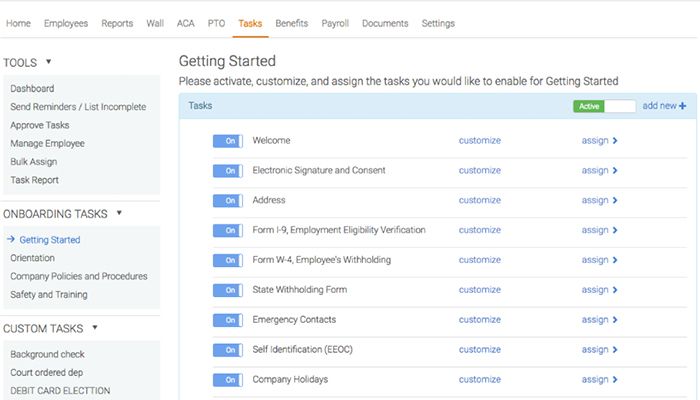Image resolution: width=700 pixels, height=400 pixels.
Task: Customize the Form W-4 task
Action: [x=479, y=261]
